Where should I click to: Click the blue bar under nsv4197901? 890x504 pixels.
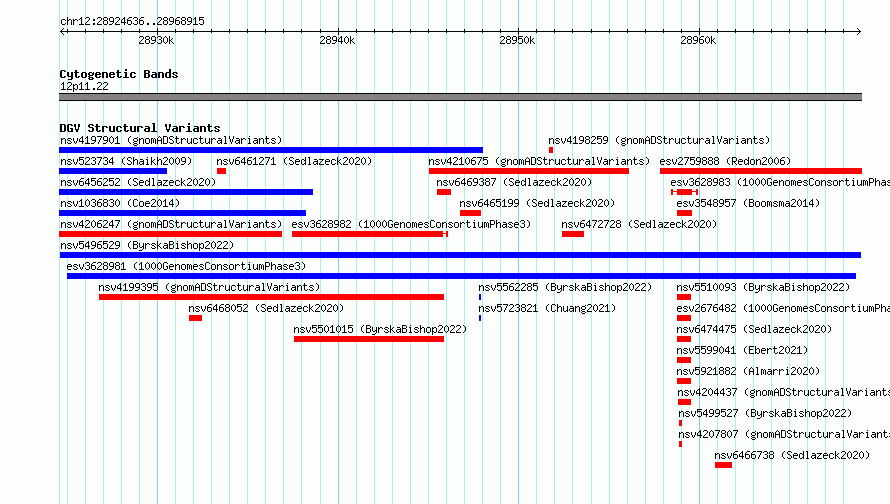tap(271, 150)
